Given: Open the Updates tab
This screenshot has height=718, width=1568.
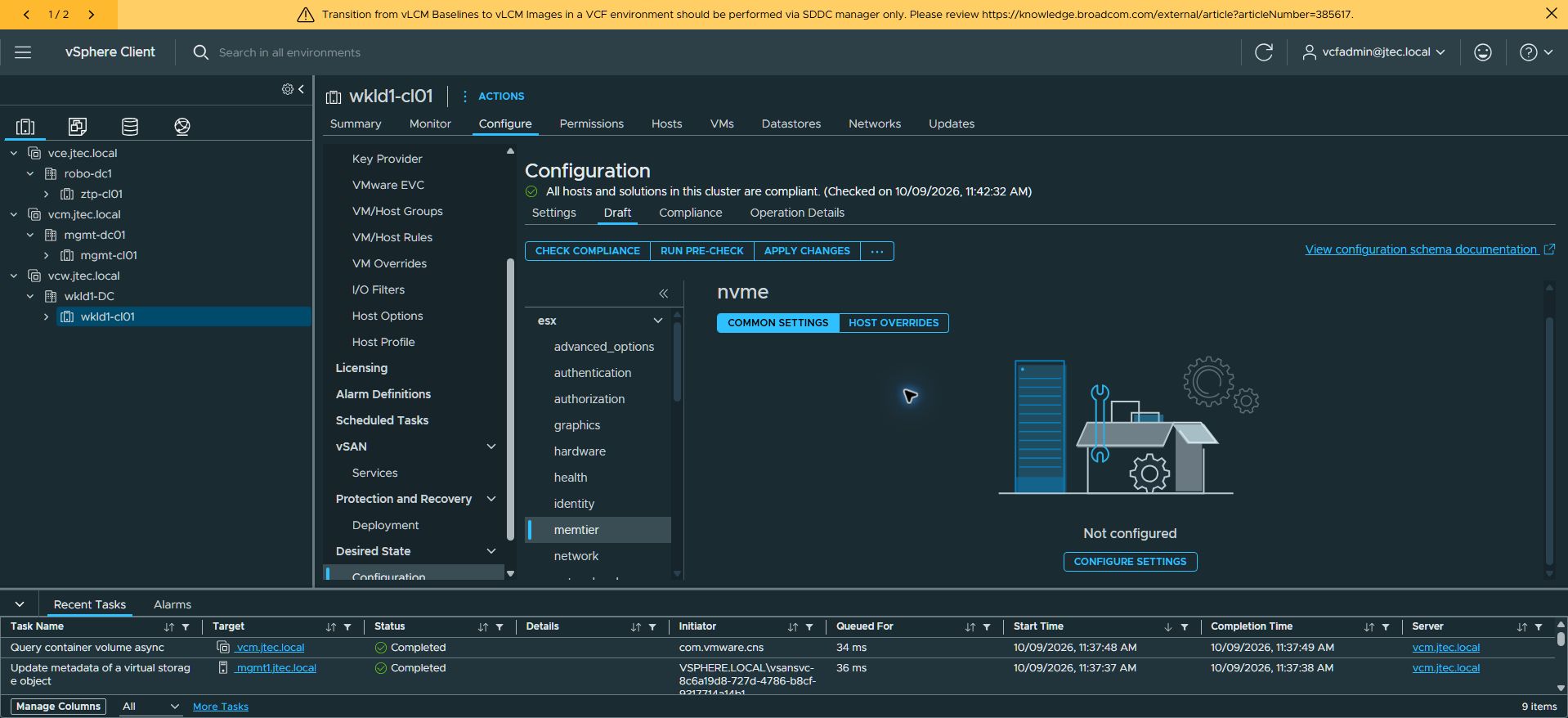Looking at the screenshot, I should (x=952, y=124).
